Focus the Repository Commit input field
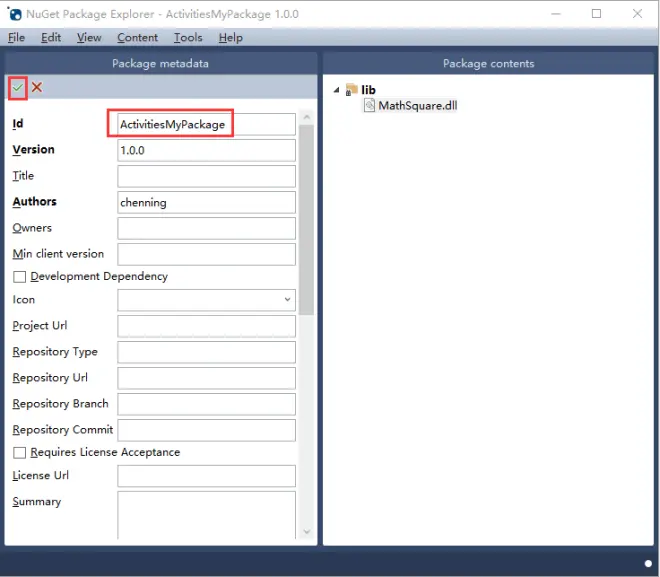 point(206,431)
